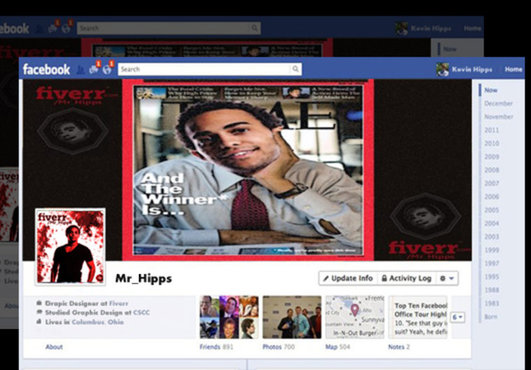Jump to 2011 on timeline

pyautogui.click(x=491, y=130)
